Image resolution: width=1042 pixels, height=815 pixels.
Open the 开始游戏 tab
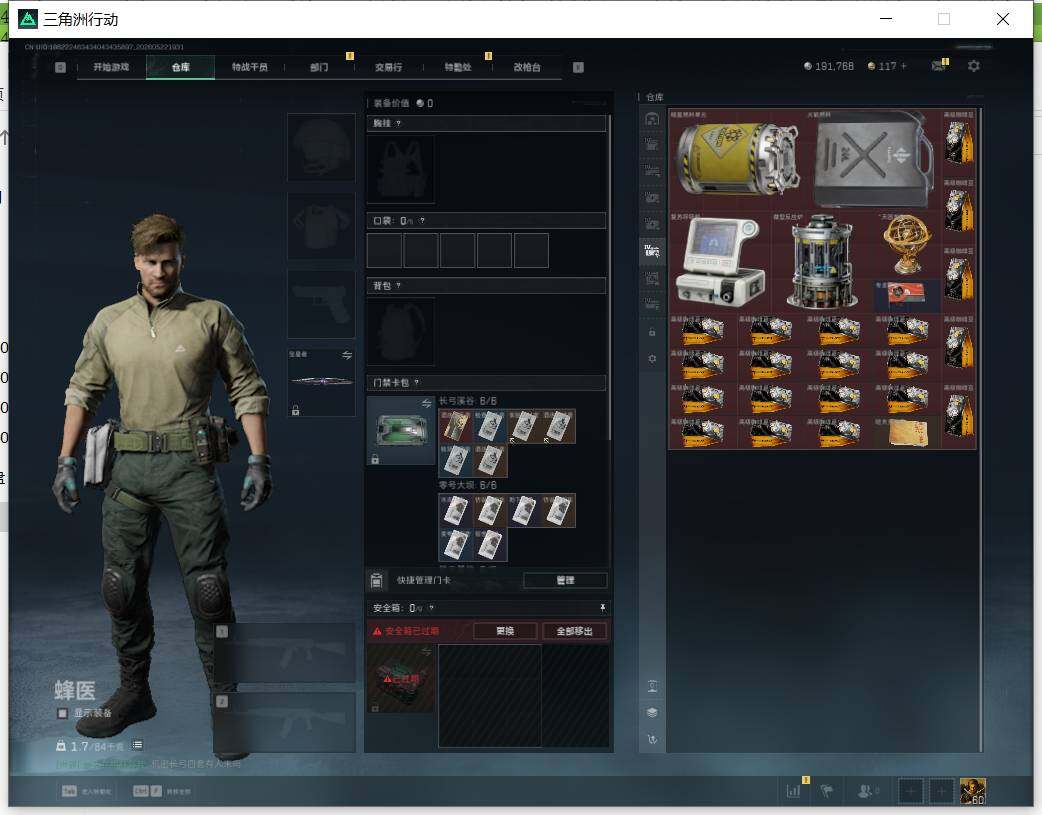111,67
